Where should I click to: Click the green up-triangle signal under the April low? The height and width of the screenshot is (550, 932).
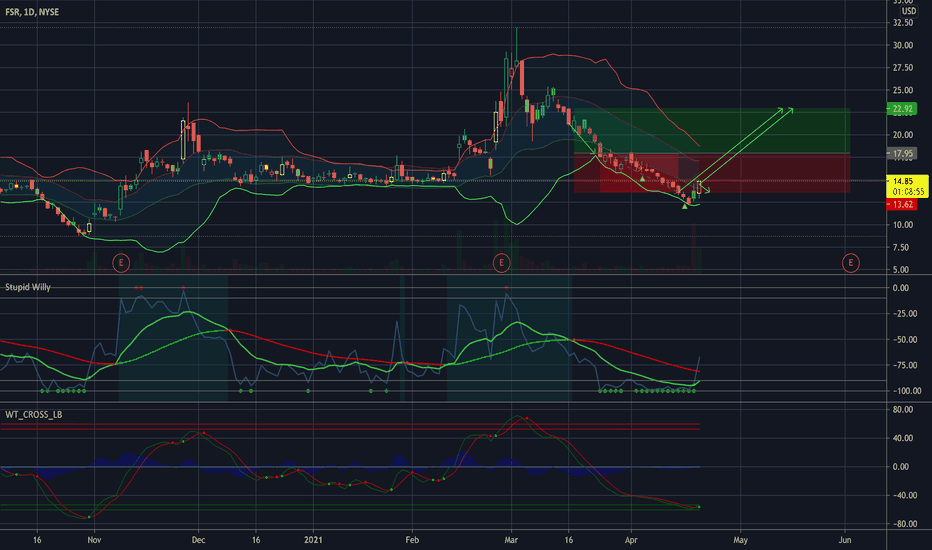pyautogui.click(x=684, y=206)
